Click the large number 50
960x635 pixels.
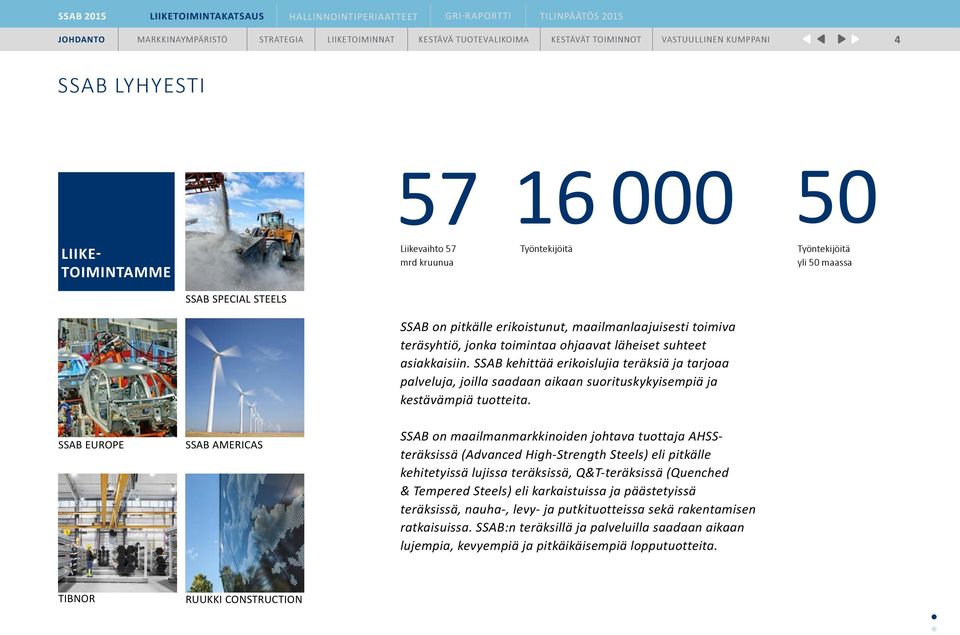point(837,197)
